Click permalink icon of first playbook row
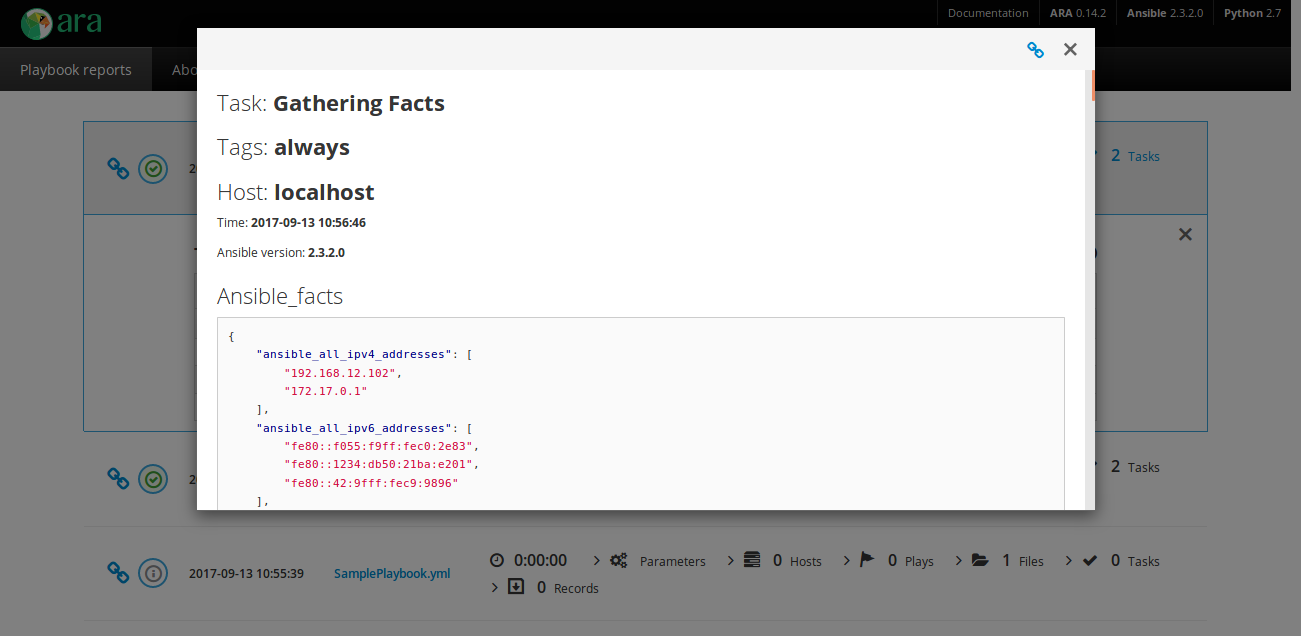Viewport: 1301px width, 636px height. (118, 168)
